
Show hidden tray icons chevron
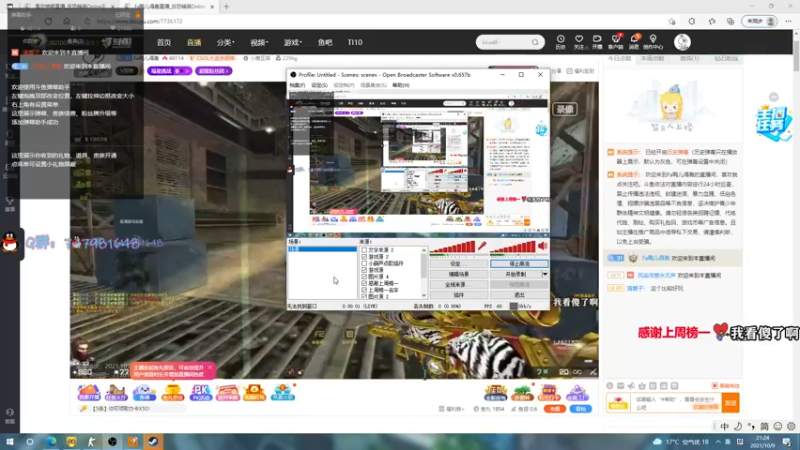coord(718,442)
